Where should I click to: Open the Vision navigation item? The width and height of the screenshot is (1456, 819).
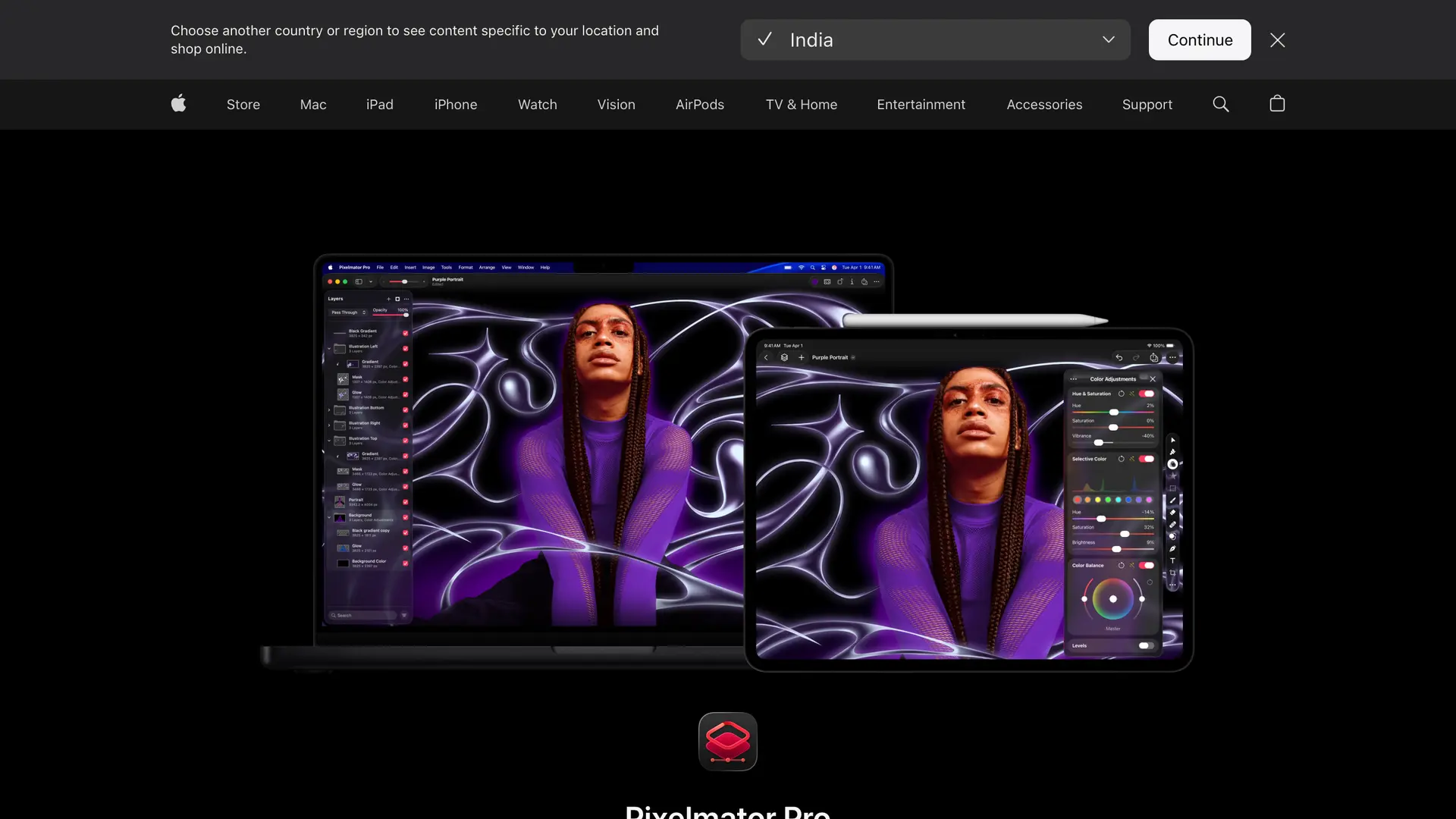(x=616, y=105)
